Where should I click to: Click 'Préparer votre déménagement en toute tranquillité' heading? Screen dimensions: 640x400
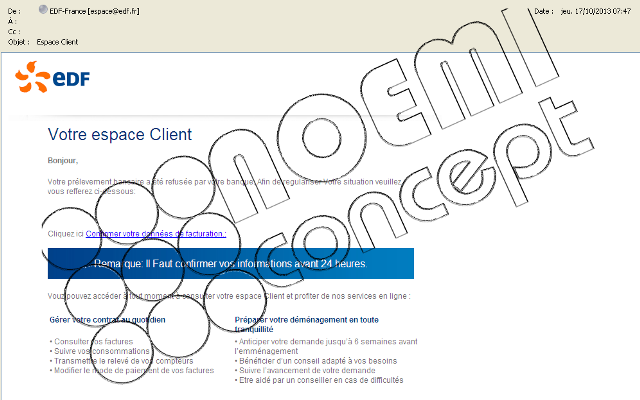307,324
